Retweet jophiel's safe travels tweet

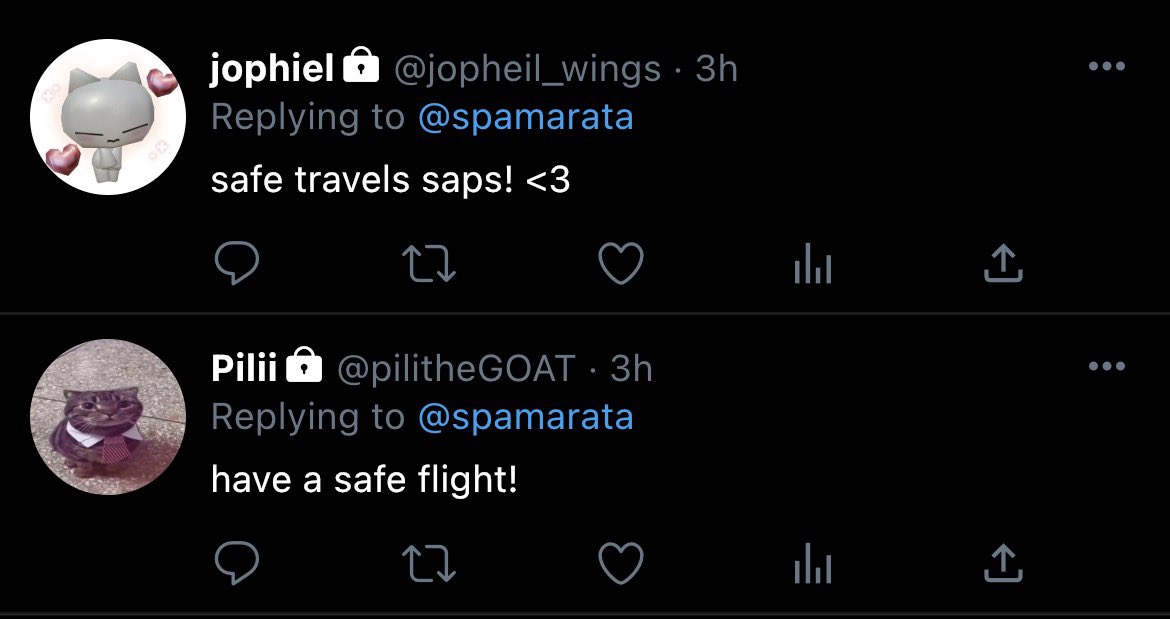tap(428, 265)
